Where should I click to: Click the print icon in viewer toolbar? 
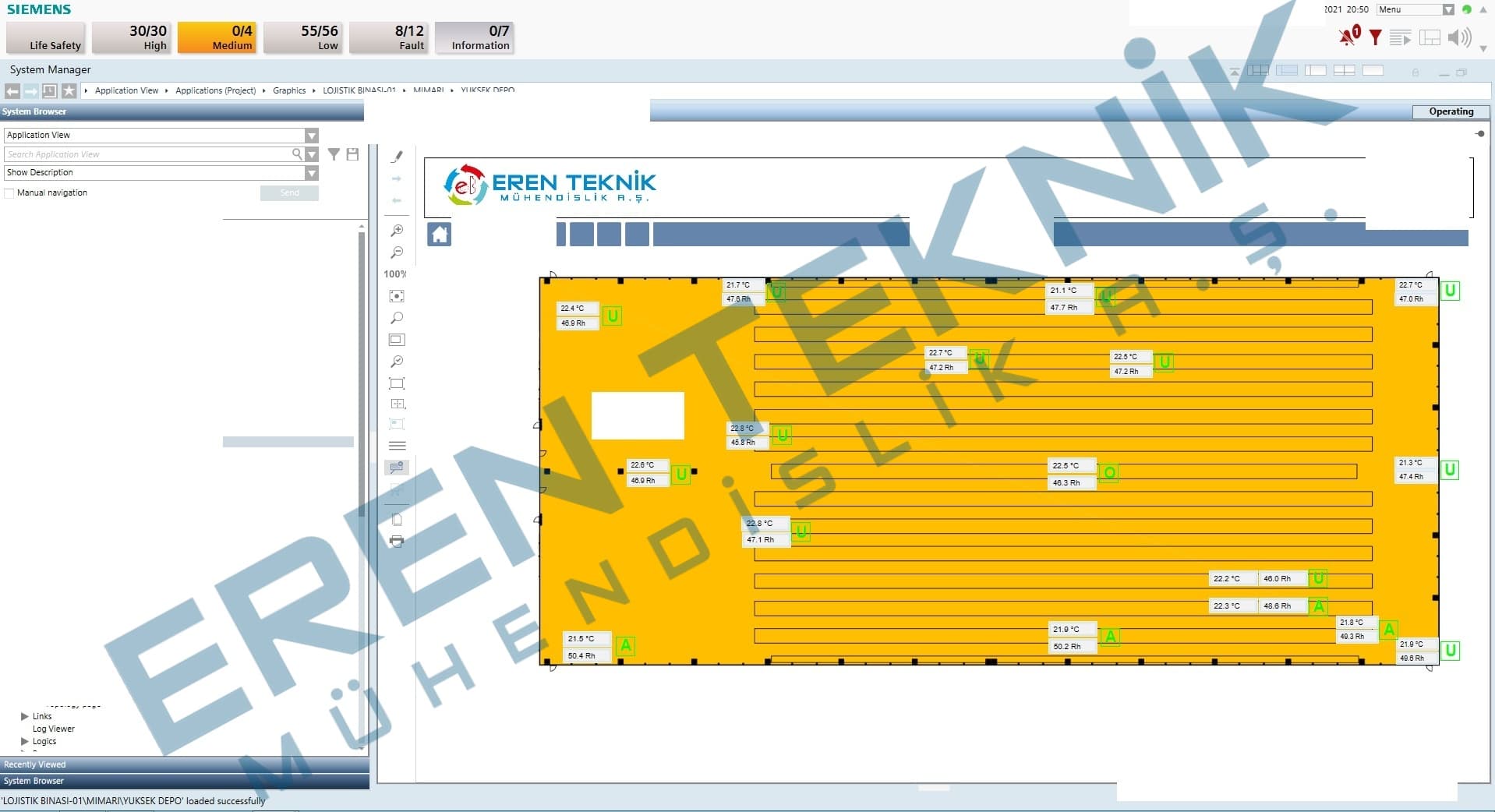click(397, 541)
